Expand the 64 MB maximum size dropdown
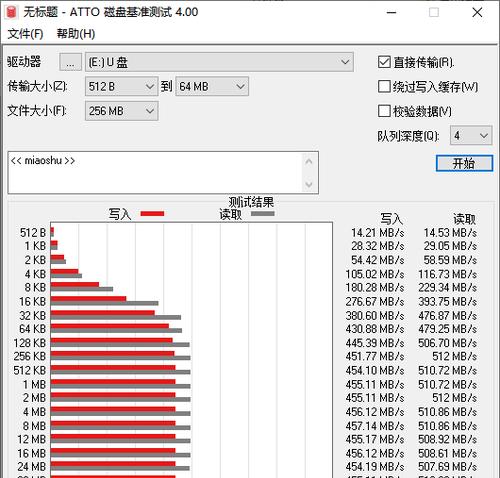This screenshot has height=478, width=500. coord(212,87)
